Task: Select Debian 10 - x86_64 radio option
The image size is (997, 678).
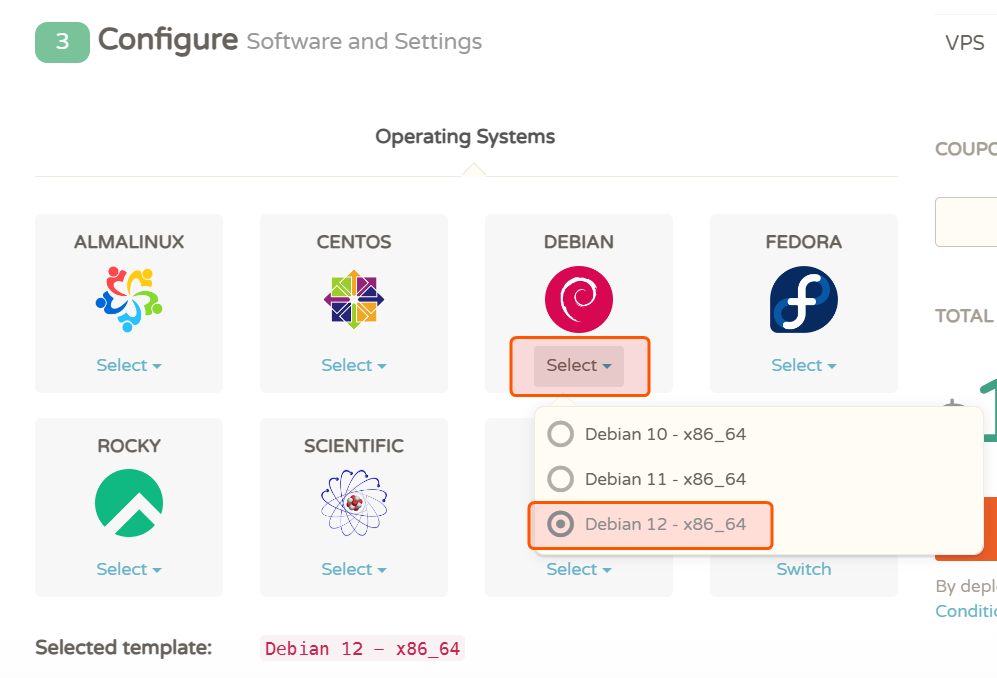Action: (x=561, y=434)
